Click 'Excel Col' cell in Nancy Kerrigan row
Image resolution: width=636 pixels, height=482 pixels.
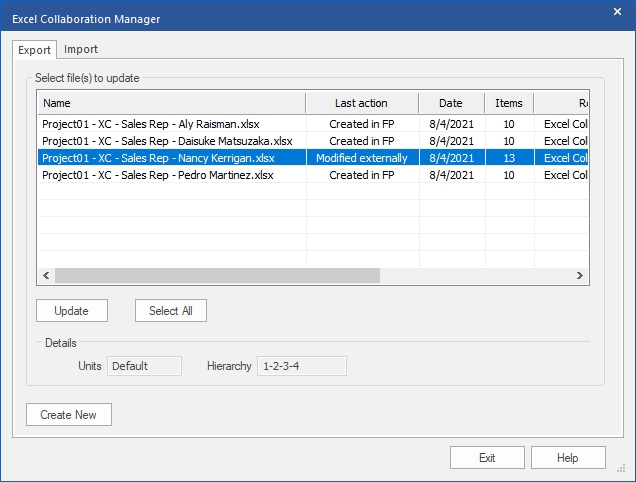click(562, 158)
